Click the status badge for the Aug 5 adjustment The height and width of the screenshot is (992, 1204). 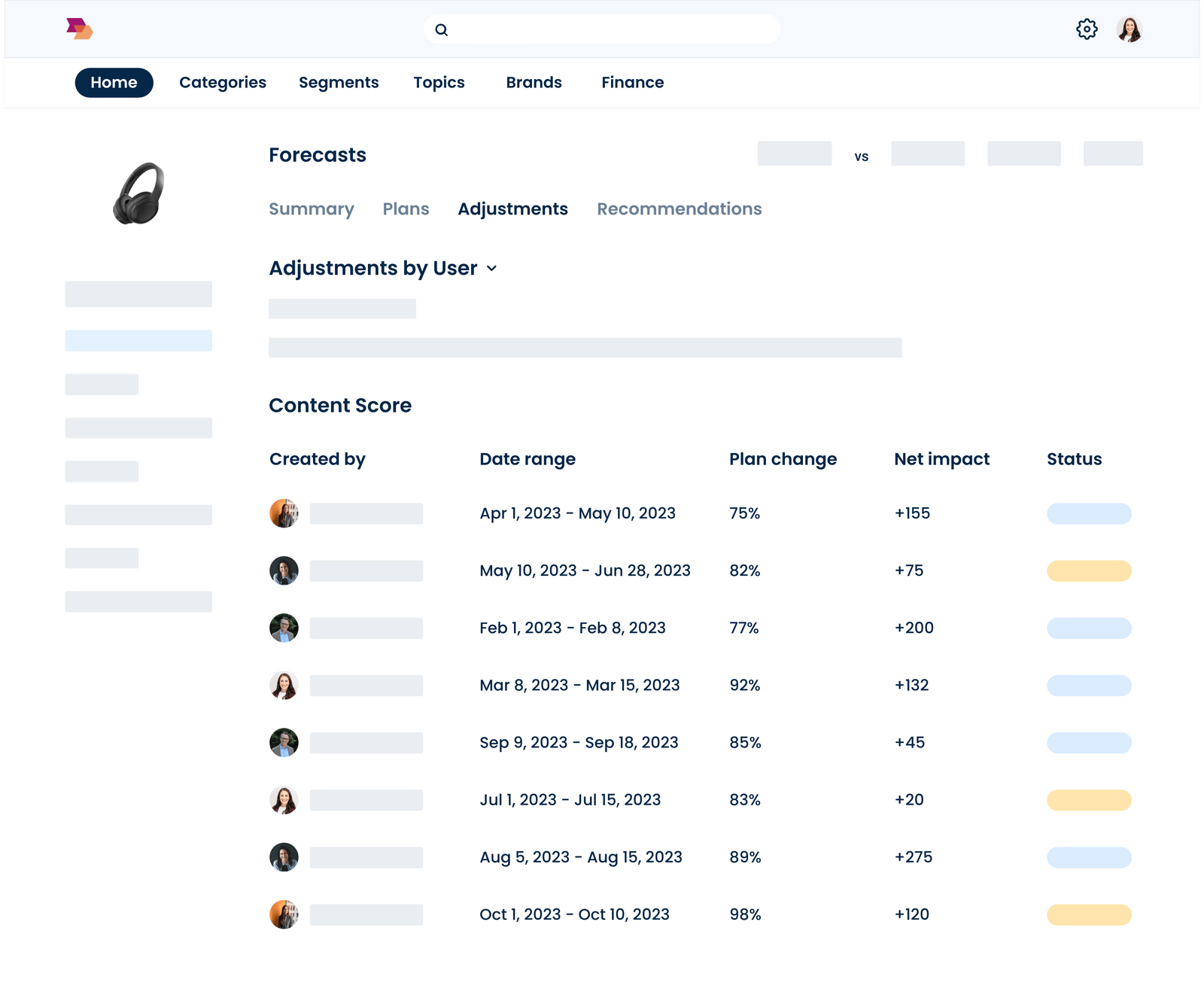point(1088,857)
